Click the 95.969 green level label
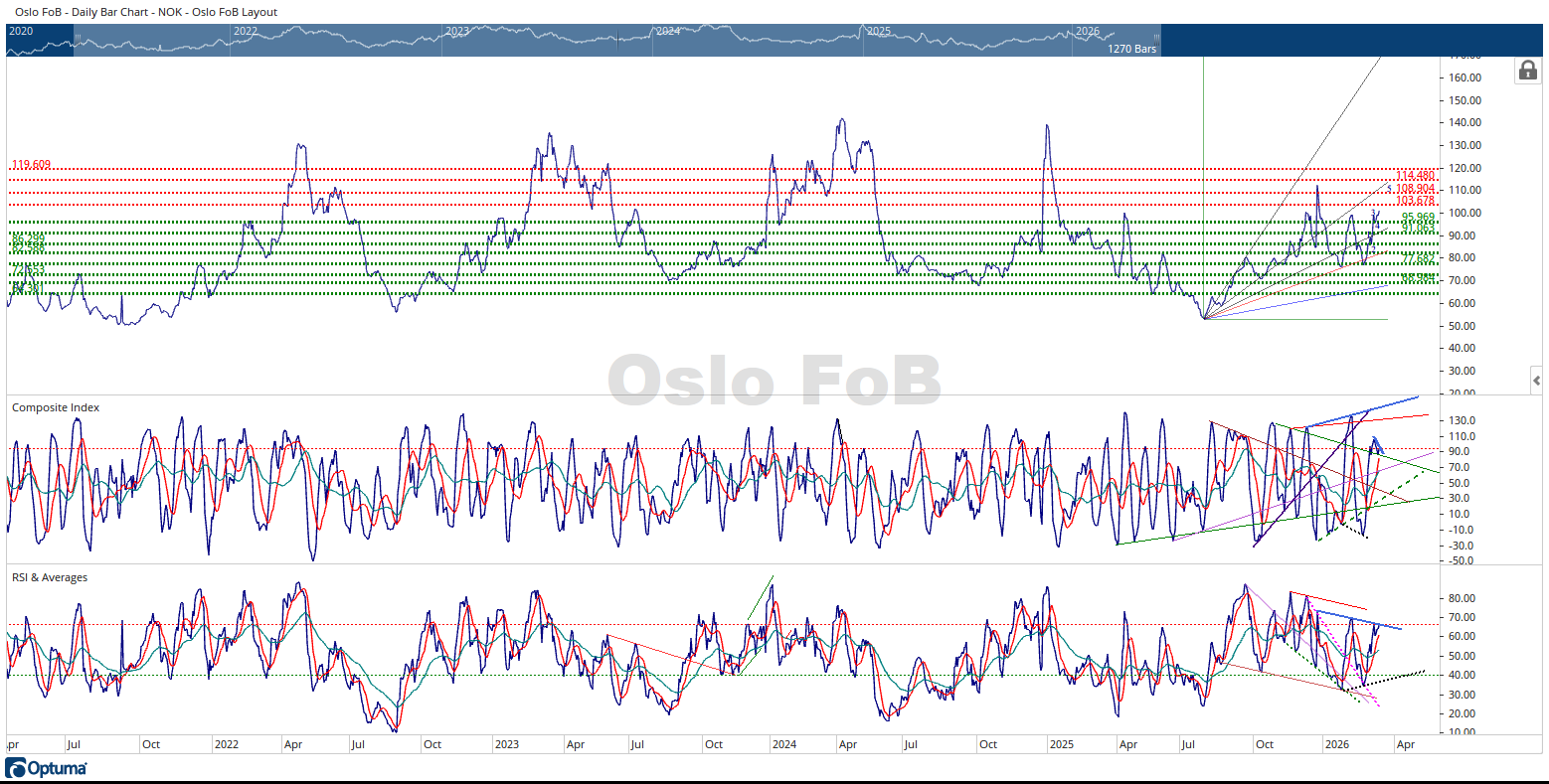 [1418, 217]
